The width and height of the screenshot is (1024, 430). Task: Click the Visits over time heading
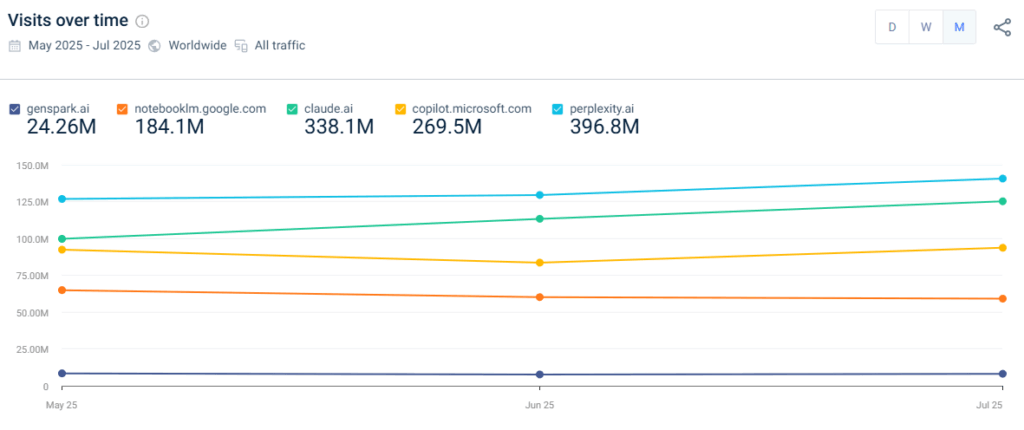click(68, 20)
